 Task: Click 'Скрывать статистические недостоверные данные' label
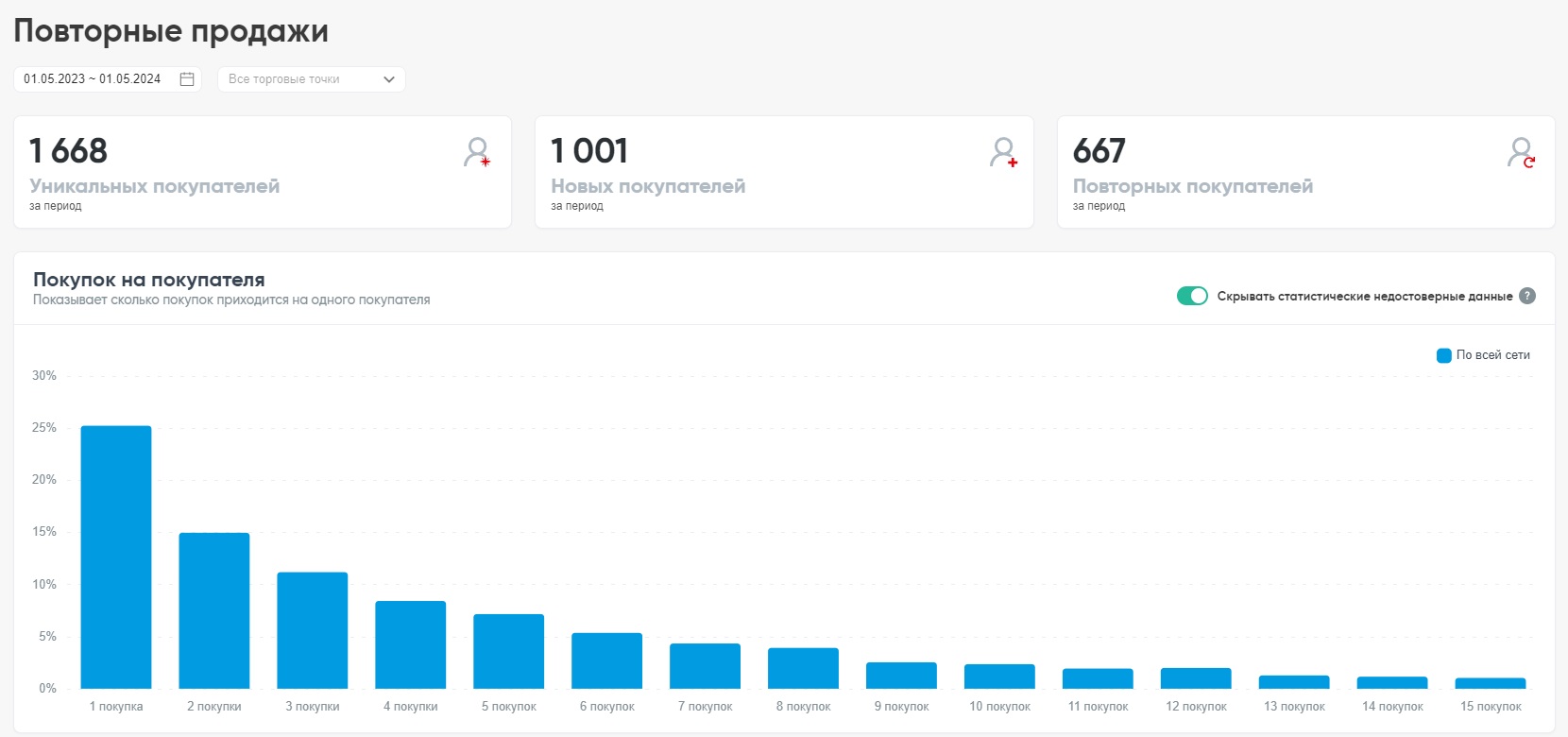pos(1365,297)
